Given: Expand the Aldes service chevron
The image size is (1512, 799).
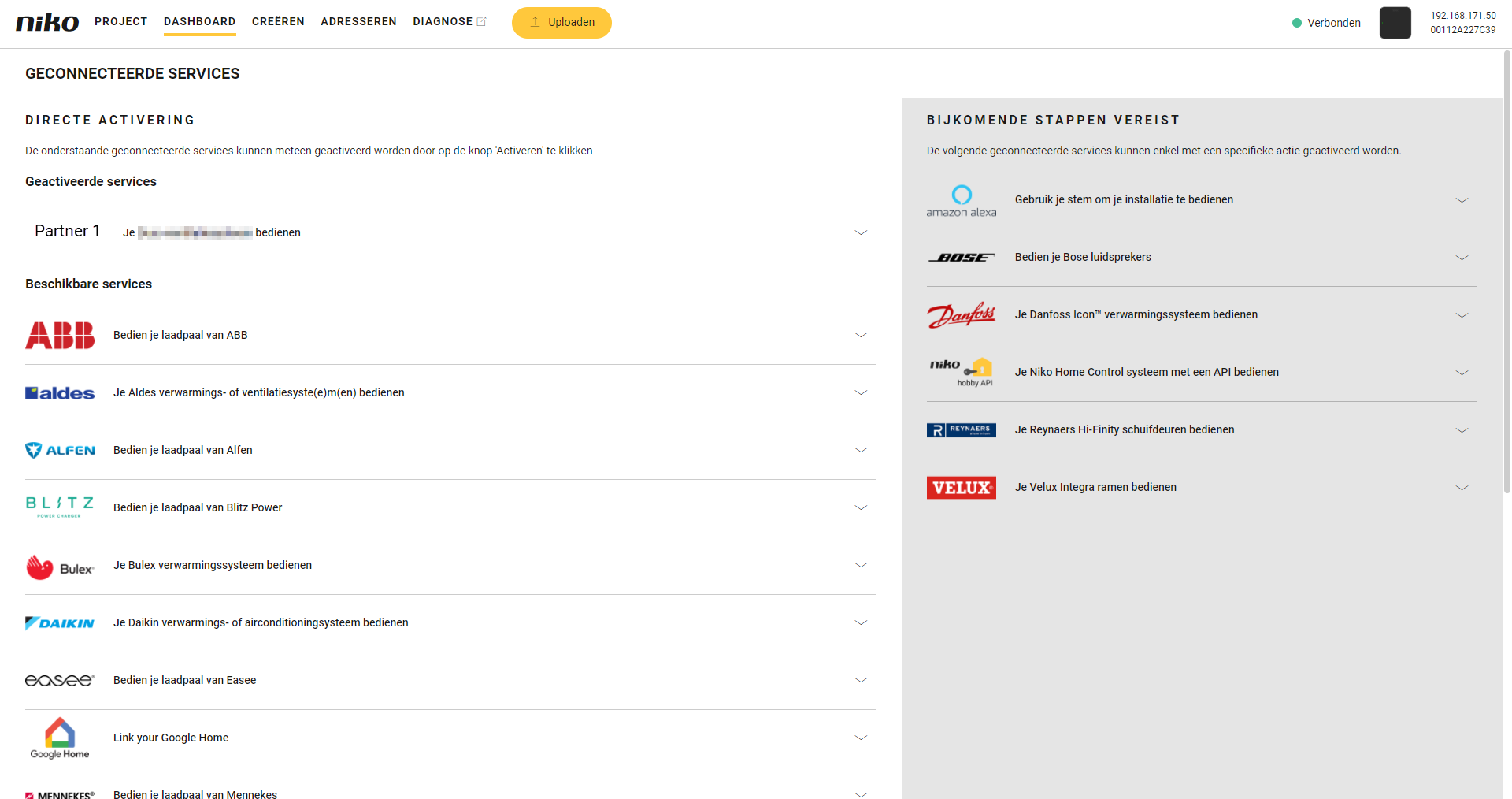Looking at the screenshot, I should click(x=861, y=392).
